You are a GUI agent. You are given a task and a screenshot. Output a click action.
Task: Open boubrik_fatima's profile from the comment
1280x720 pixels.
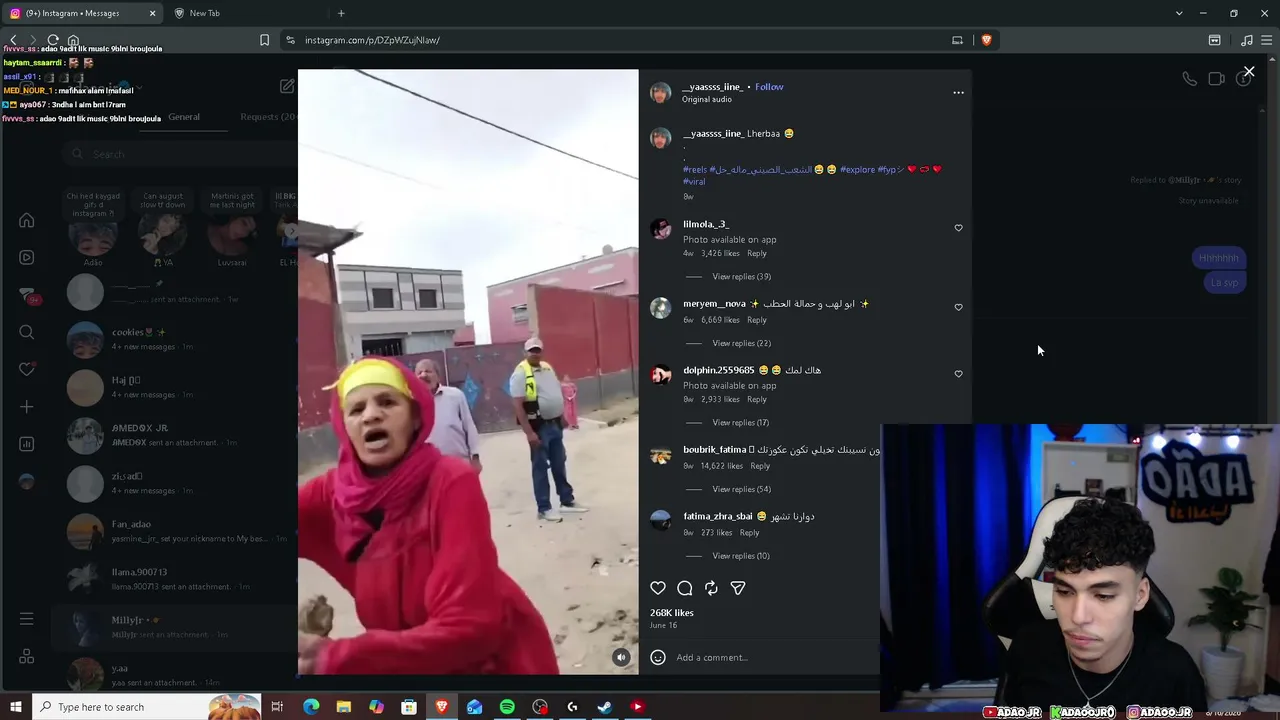pyautogui.click(x=715, y=450)
